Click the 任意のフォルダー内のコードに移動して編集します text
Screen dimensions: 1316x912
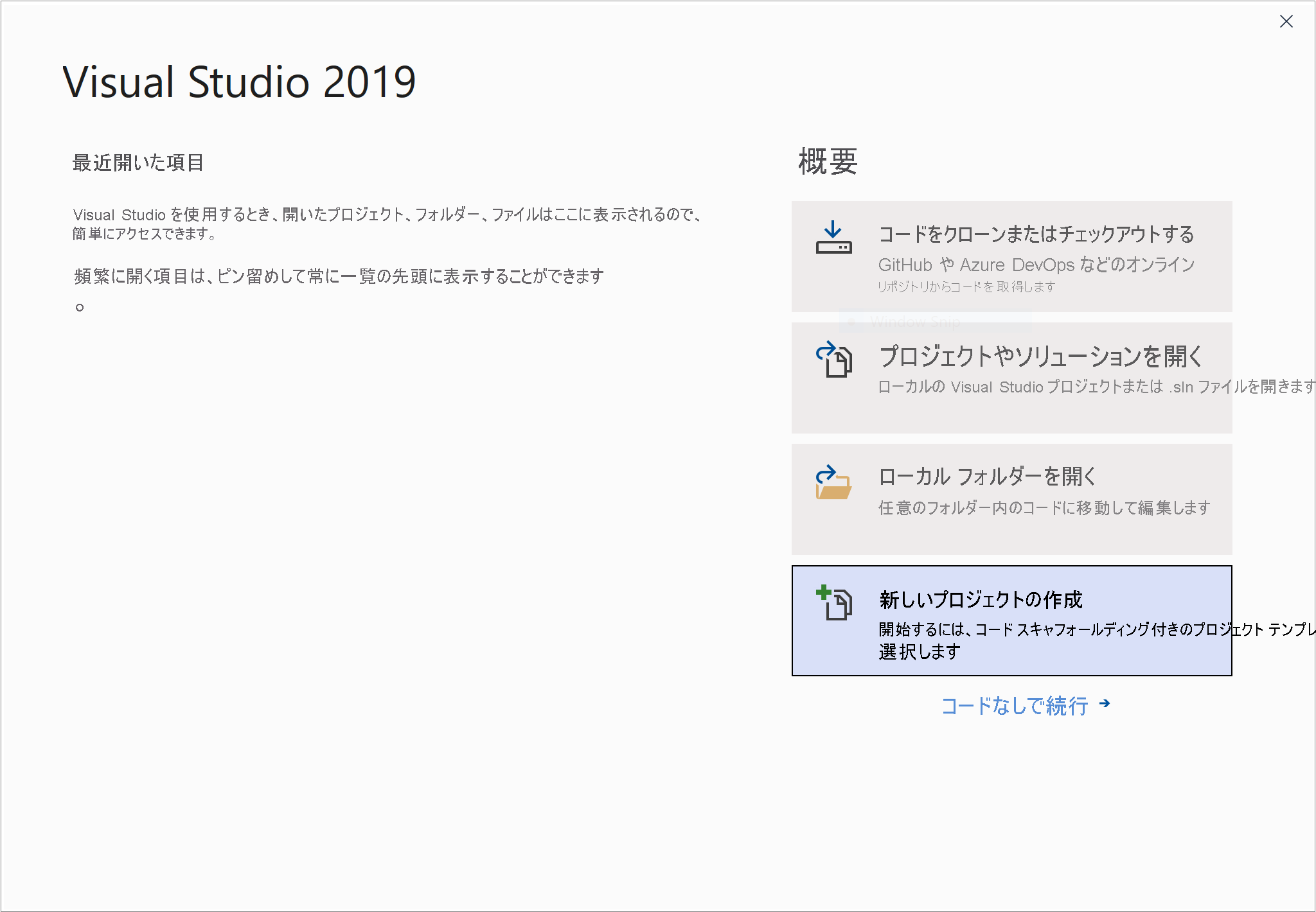click(1044, 507)
